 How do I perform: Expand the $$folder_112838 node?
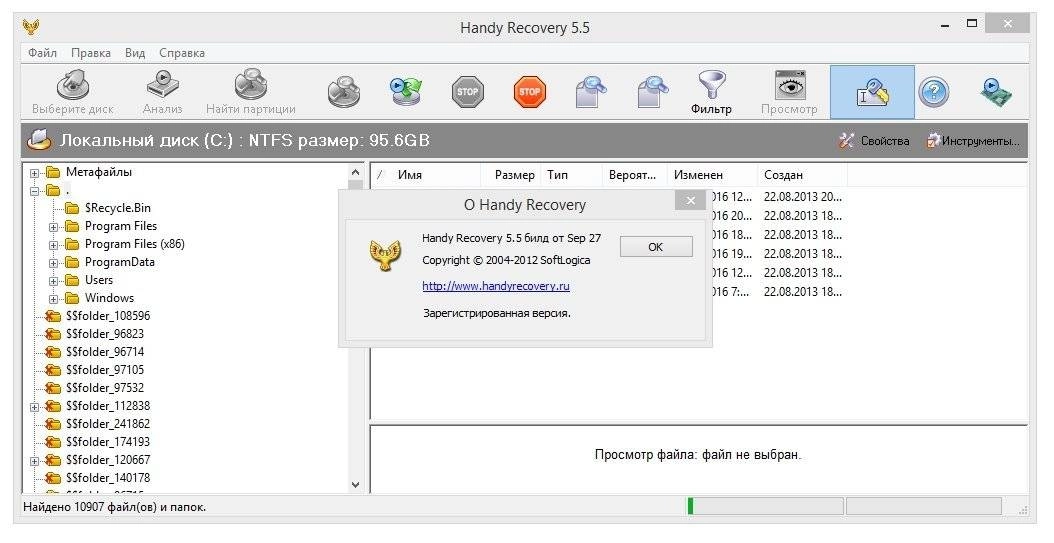(x=34, y=407)
